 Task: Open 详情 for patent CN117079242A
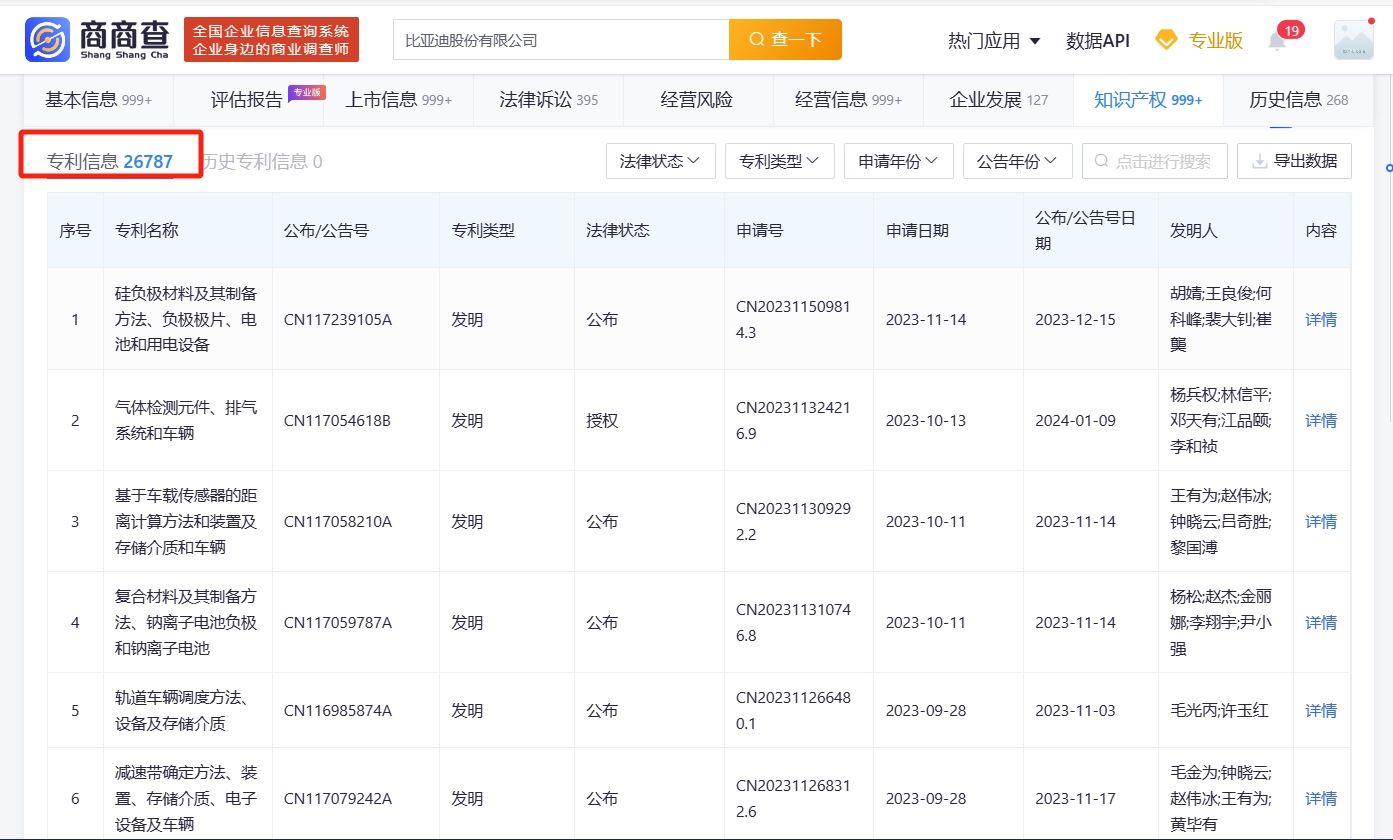pos(1321,799)
